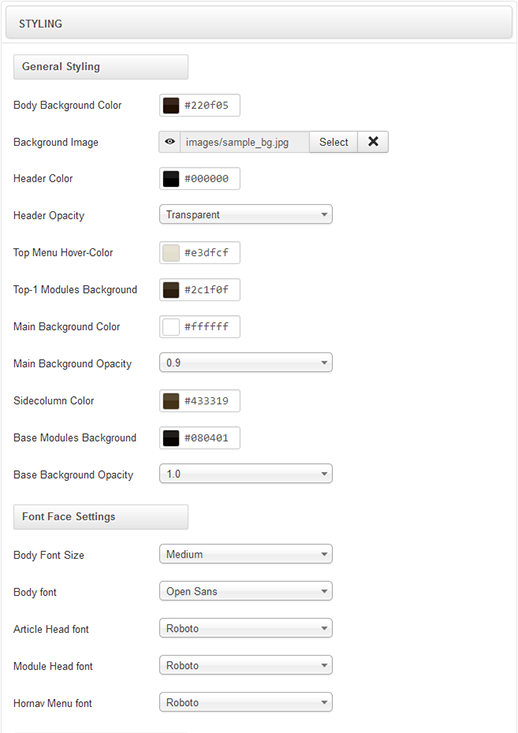Screen dimensions: 518x733
Task: Open Top Menu Hover-Color swatch
Action: [x=171, y=252]
